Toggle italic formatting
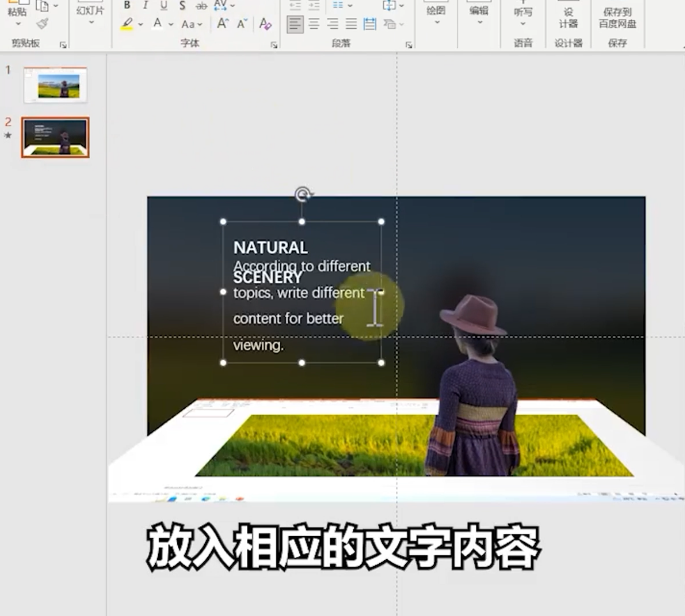The width and height of the screenshot is (685, 616). 145,5
